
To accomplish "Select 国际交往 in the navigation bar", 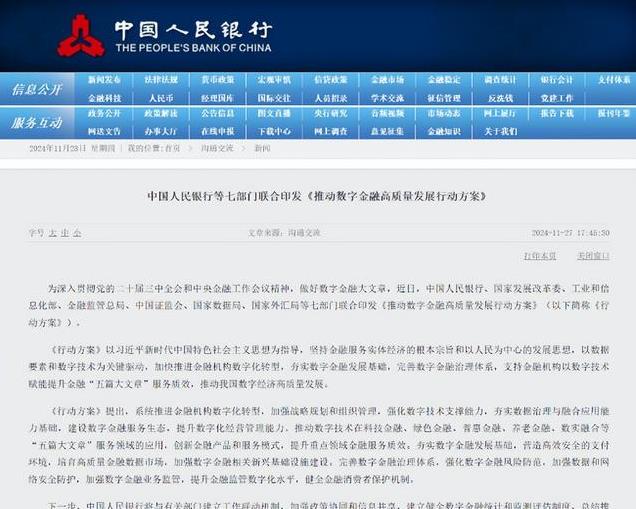I will pyautogui.click(x=274, y=98).
